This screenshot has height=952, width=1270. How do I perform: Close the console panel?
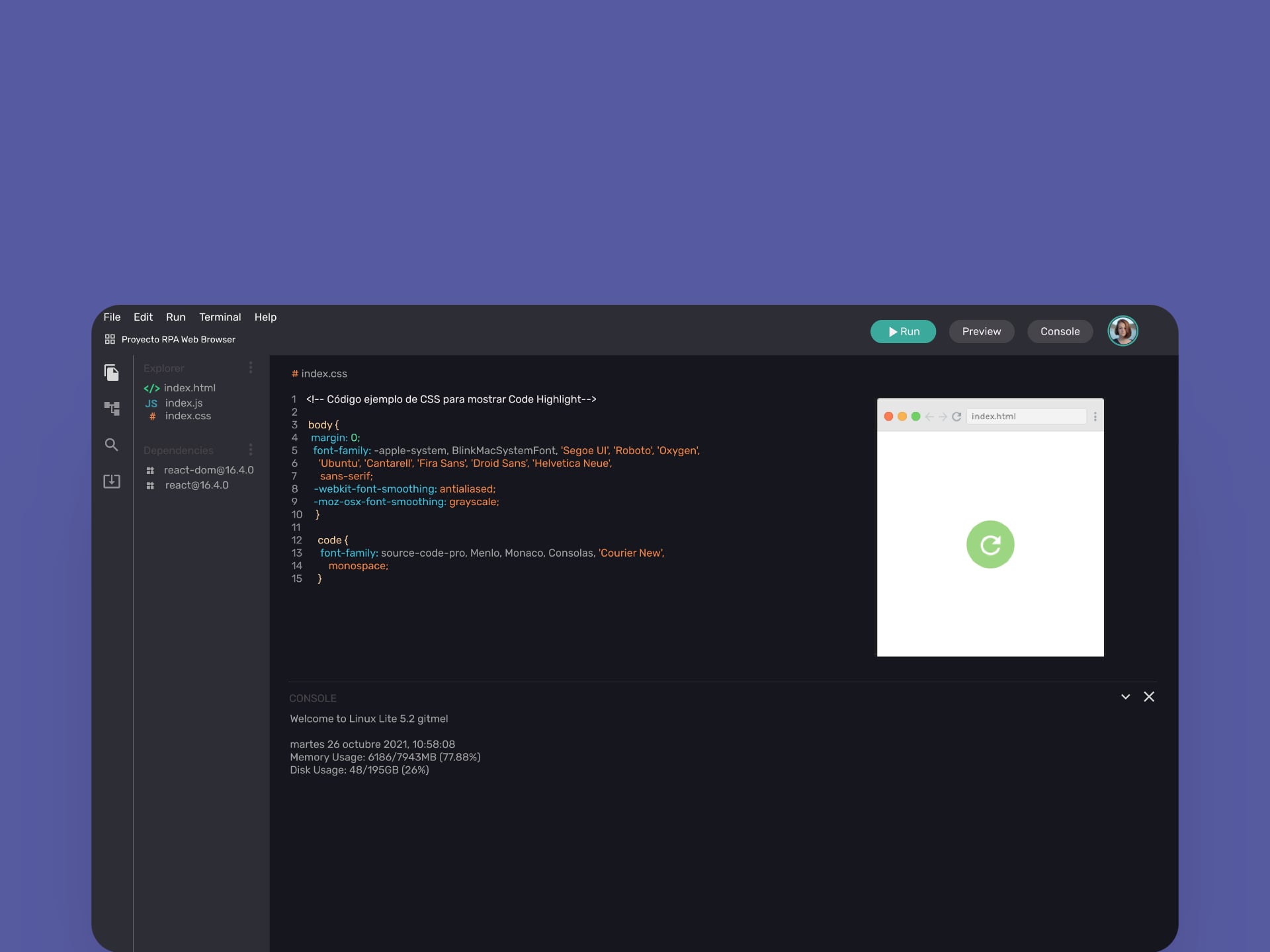pyautogui.click(x=1149, y=697)
